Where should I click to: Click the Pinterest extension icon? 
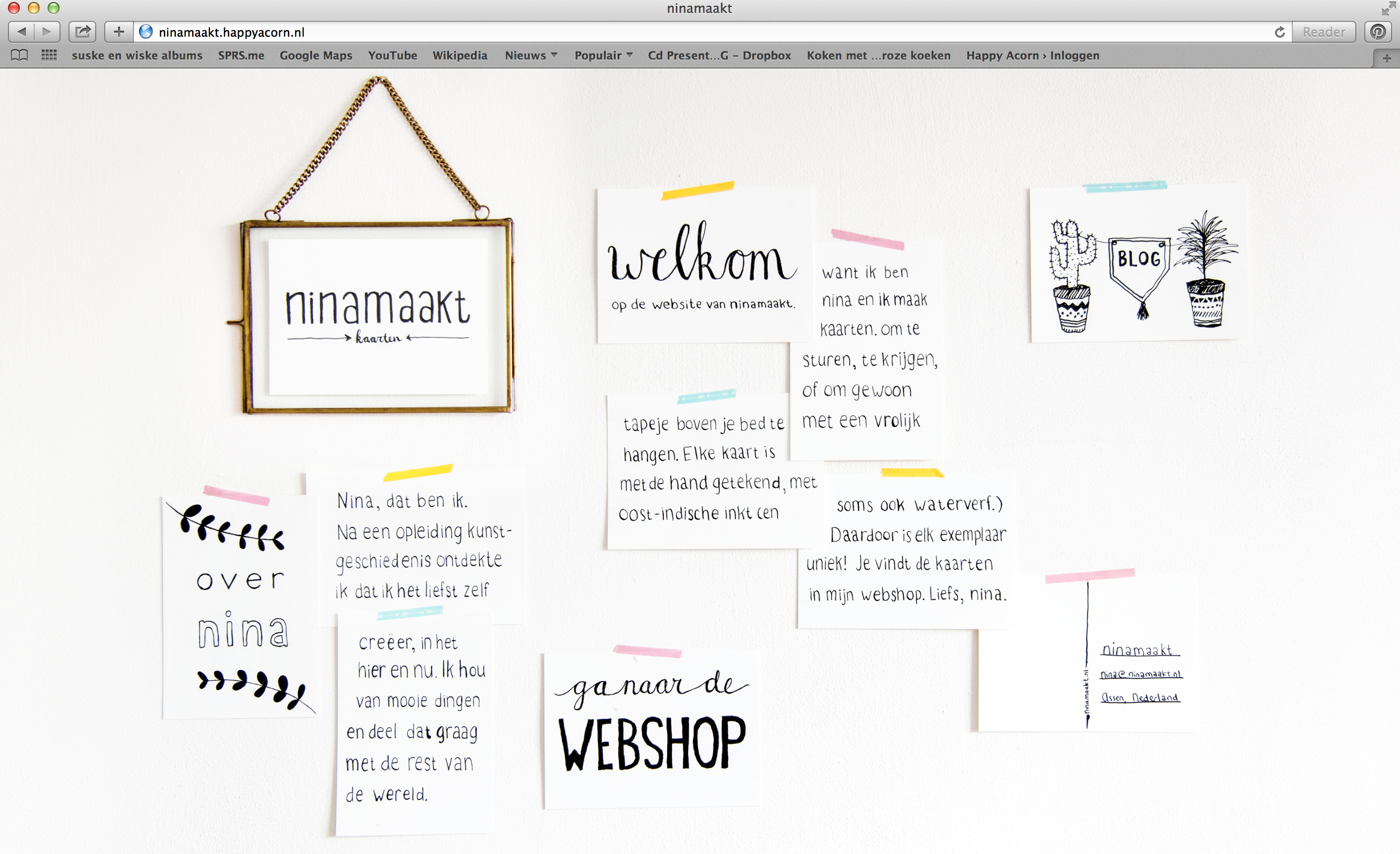1378,32
